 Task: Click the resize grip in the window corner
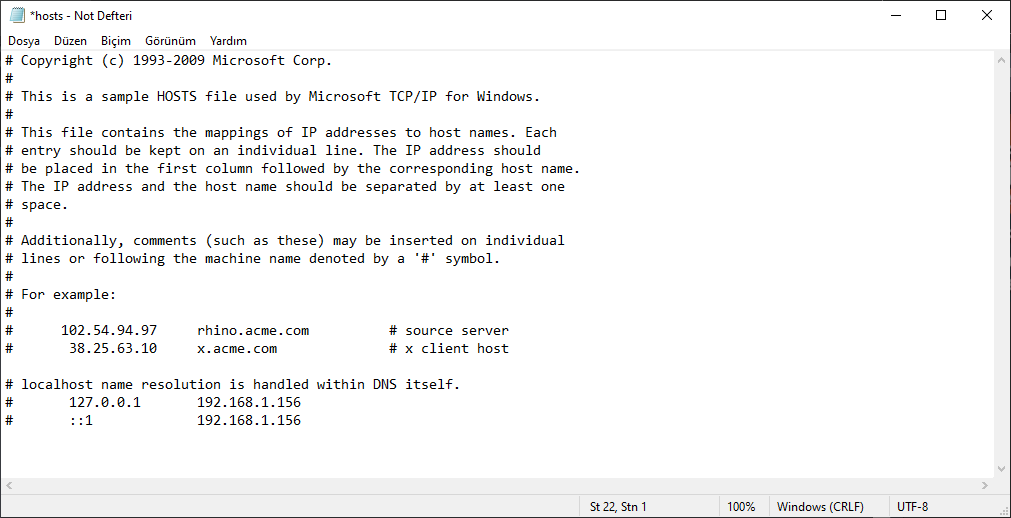1003,510
